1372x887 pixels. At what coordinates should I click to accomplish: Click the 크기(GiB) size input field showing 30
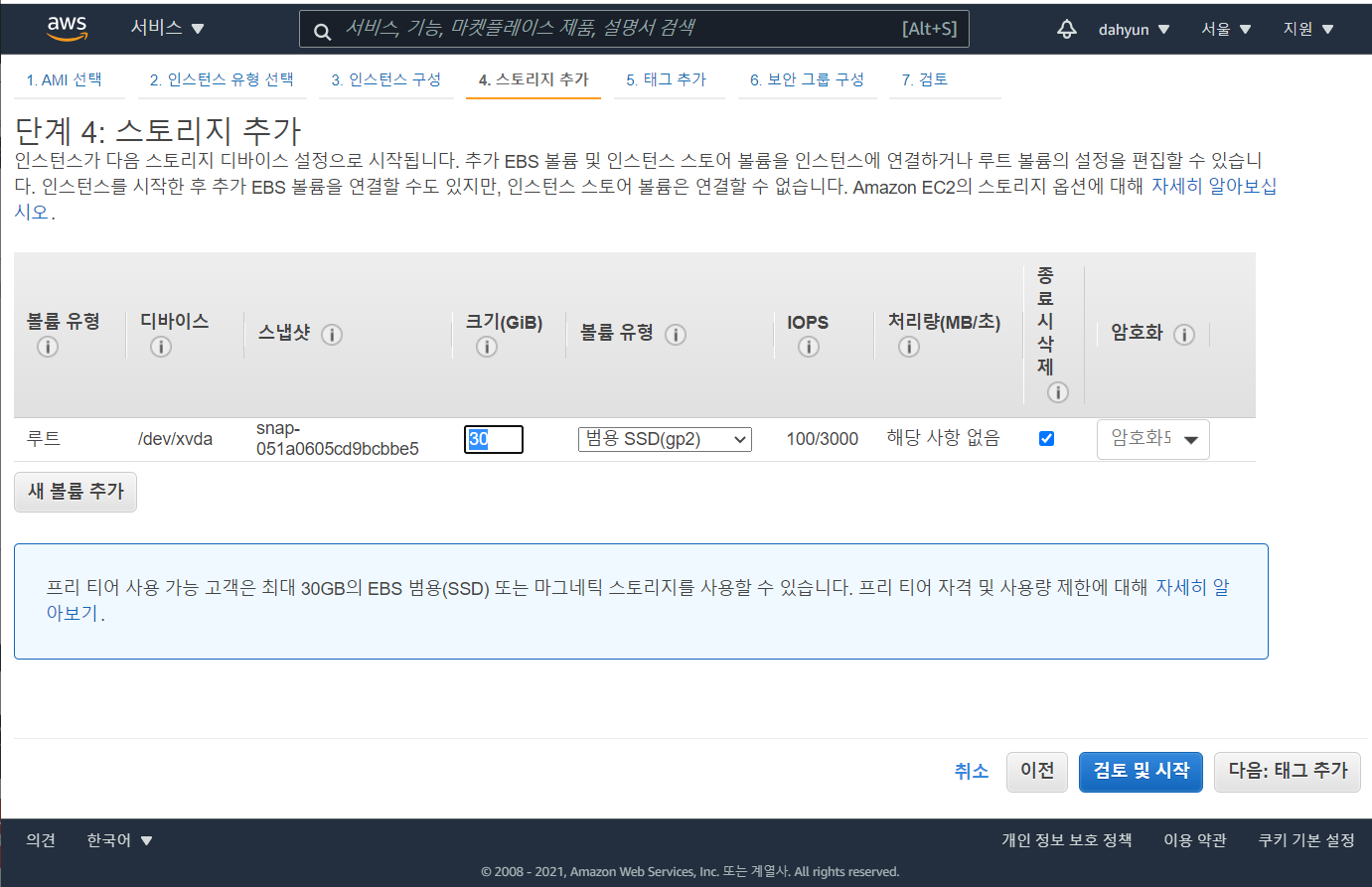coord(494,439)
